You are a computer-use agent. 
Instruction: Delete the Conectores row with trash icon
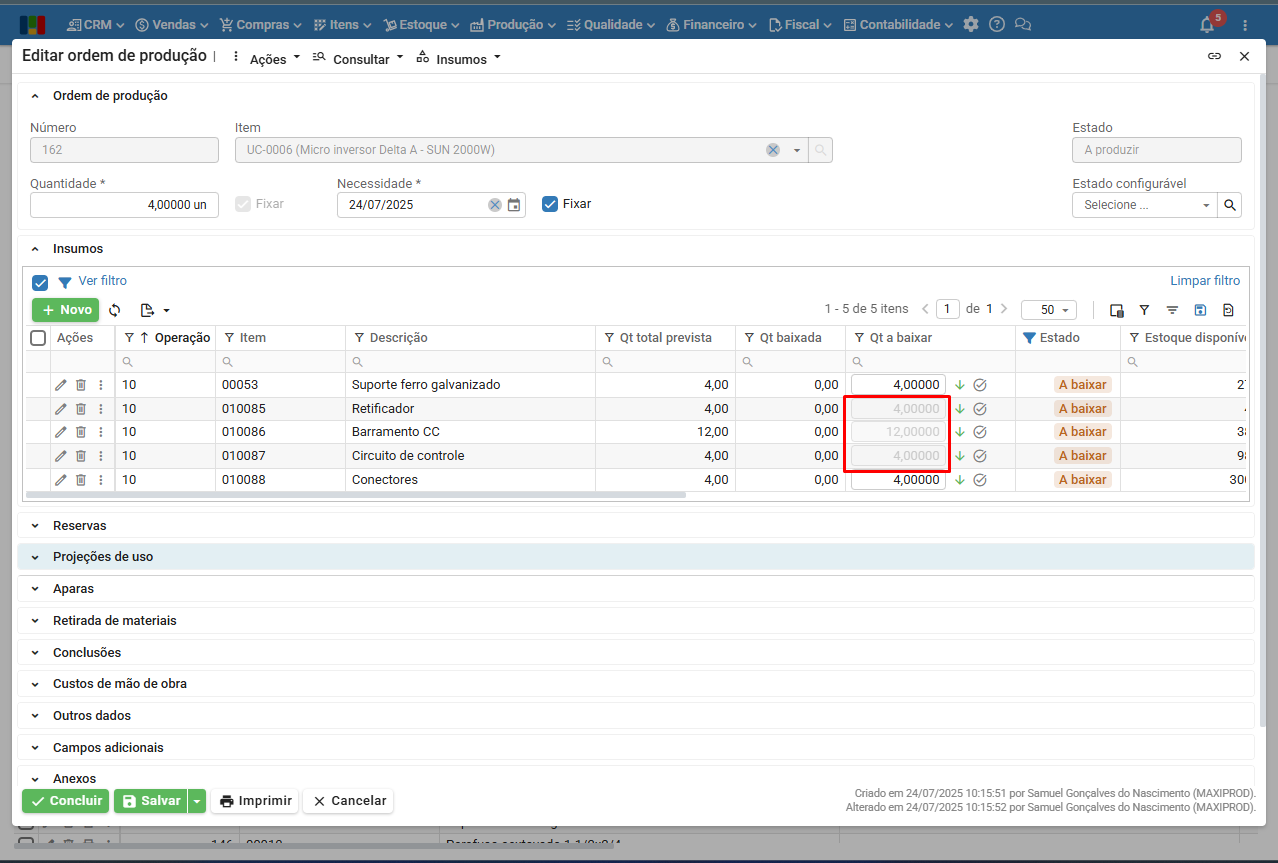coord(81,480)
